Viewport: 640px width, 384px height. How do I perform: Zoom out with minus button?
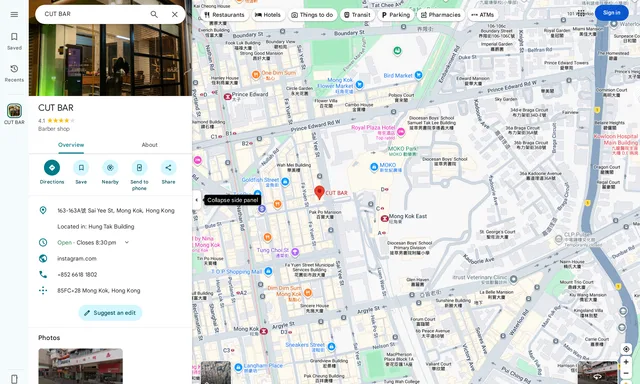(626, 373)
